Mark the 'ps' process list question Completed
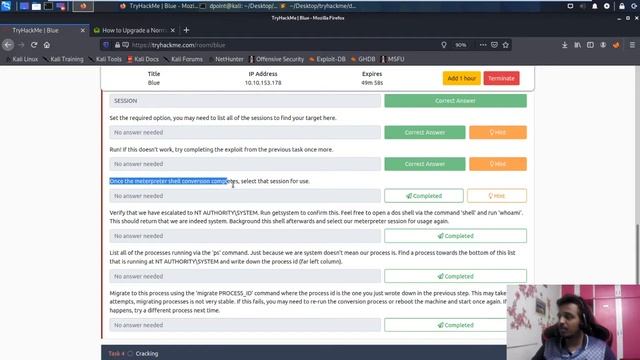 455,276
